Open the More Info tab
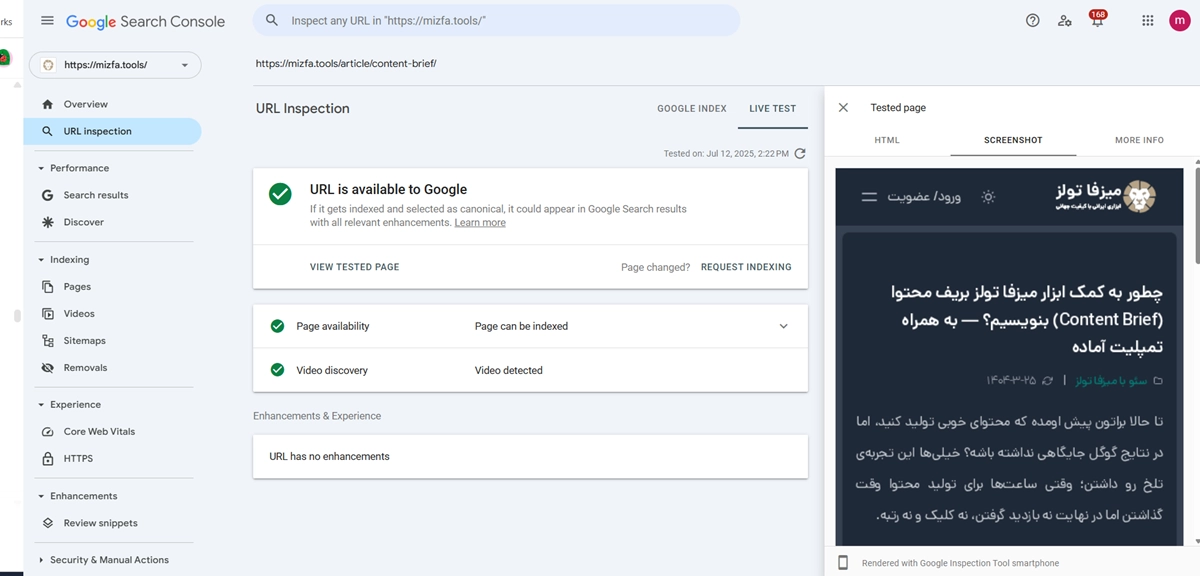Screen dimensions: 1200x576 pyautogui.click(x=1139, y=140)
